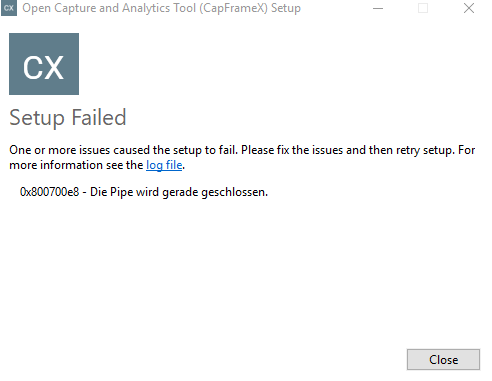
Task: Click the letter X in the large logo
Action: pos(54,68)
